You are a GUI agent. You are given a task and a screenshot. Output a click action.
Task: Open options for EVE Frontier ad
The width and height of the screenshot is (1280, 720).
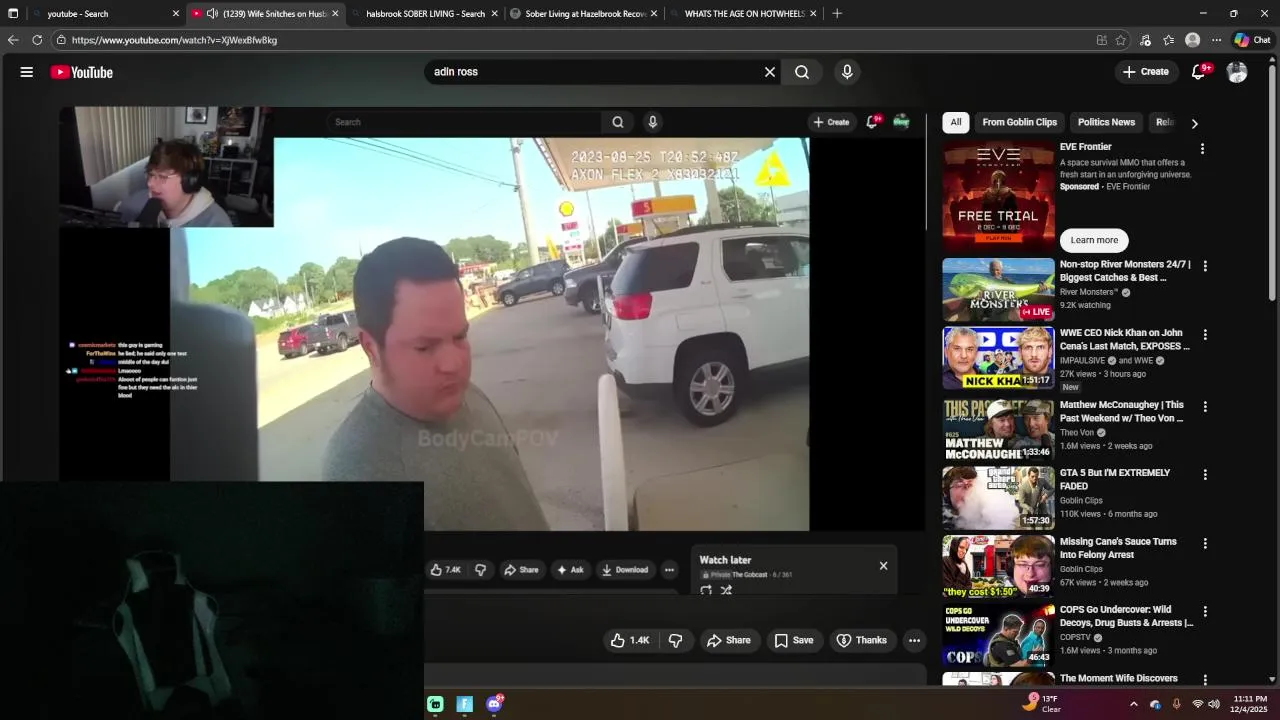tap(1202, 149)
